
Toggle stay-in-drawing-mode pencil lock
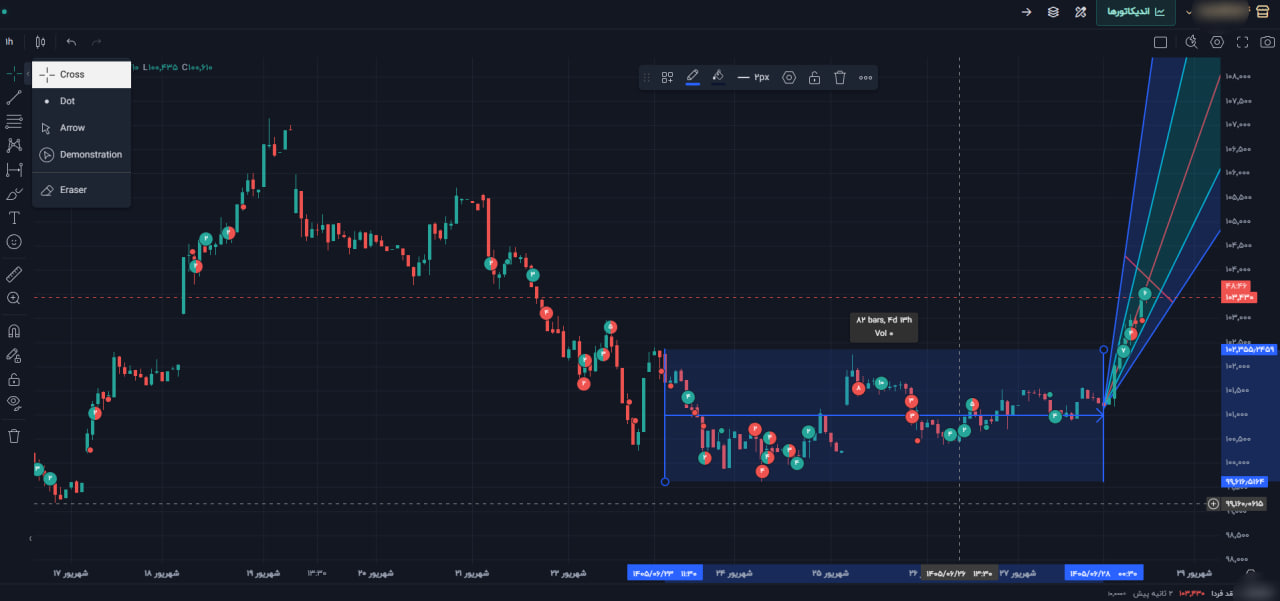click(14, 355)
